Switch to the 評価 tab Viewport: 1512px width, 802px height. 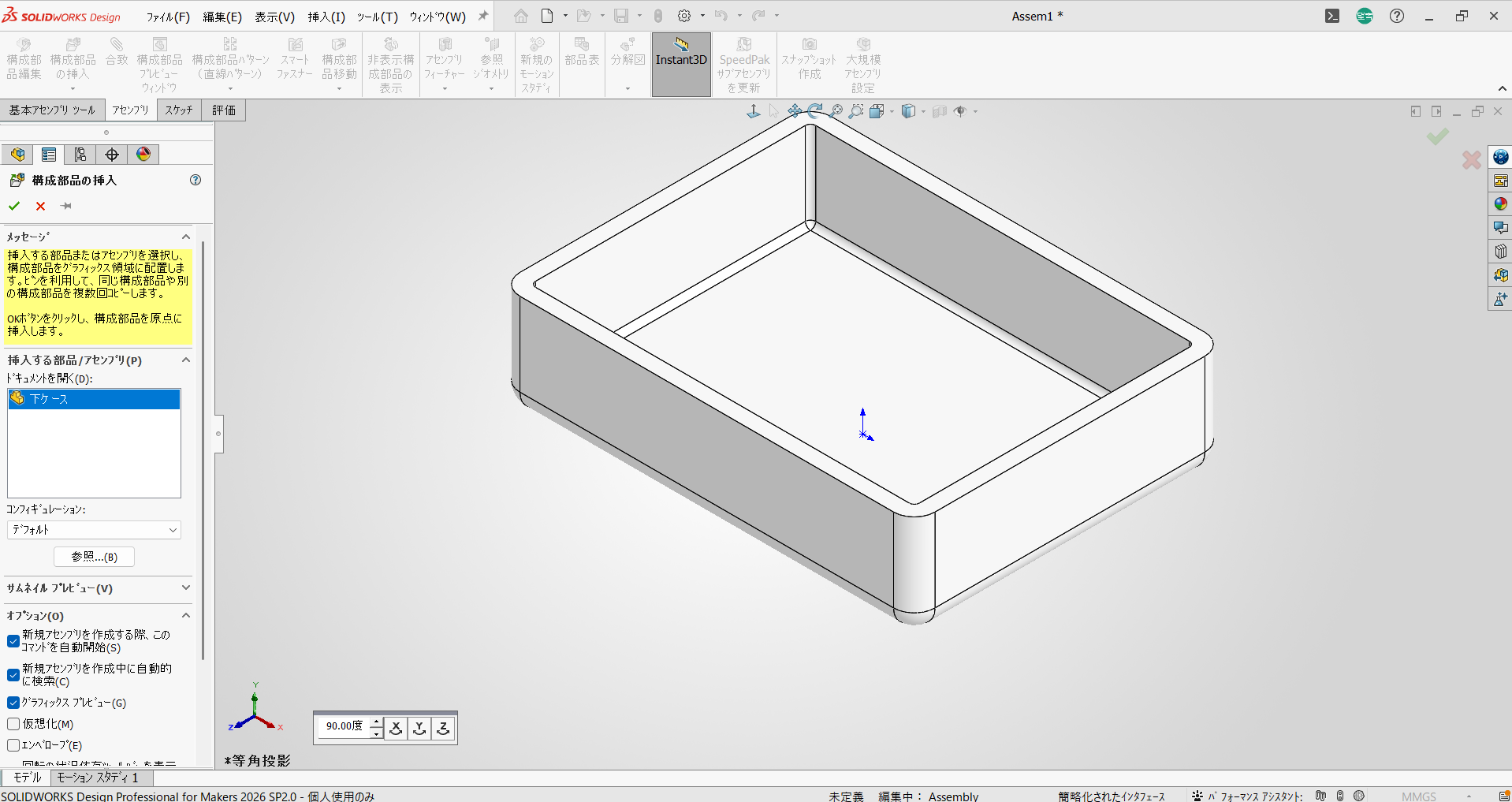click(224, 110)
